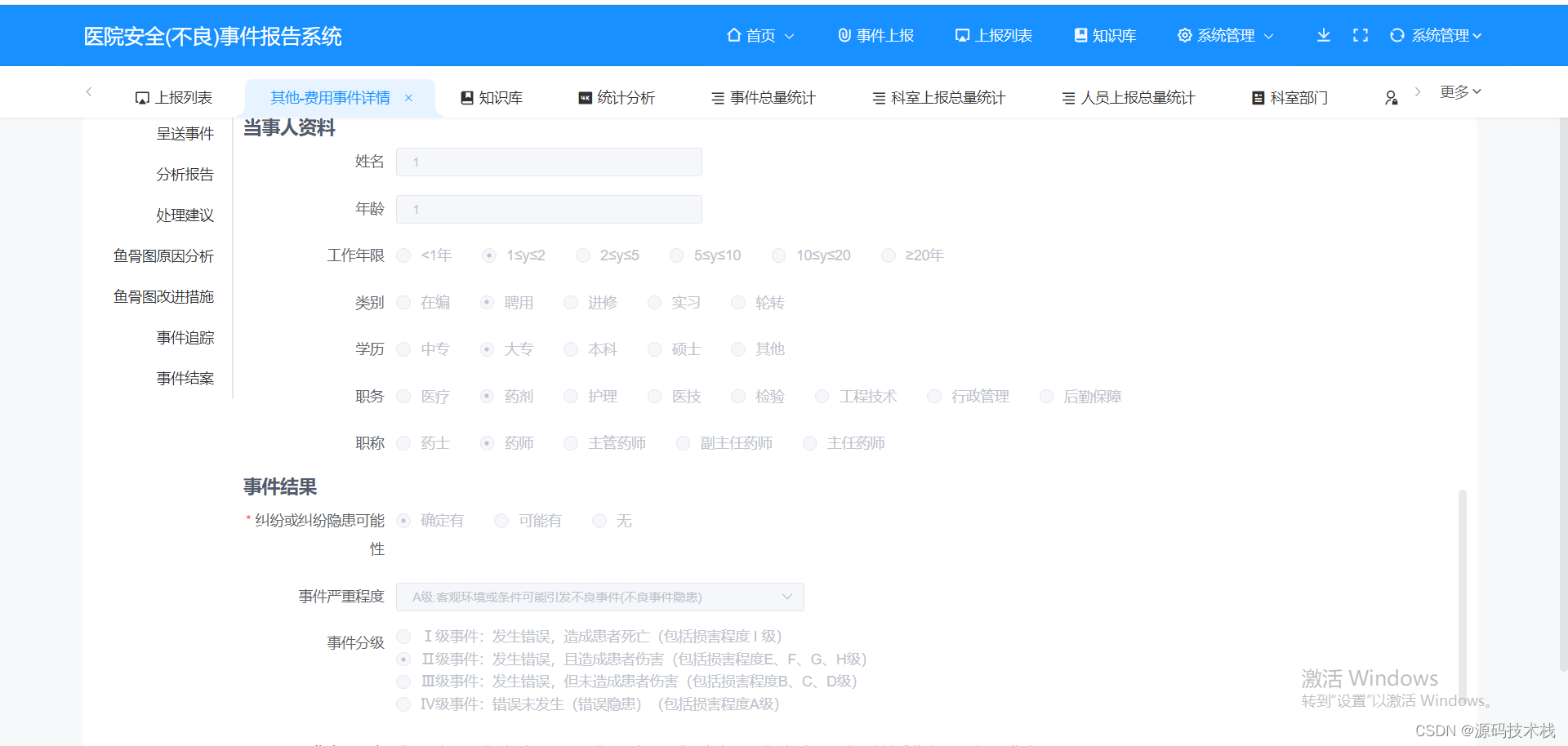
Task: Switch to the 人员上报总量统计 tab
Action: point(1129,98)
